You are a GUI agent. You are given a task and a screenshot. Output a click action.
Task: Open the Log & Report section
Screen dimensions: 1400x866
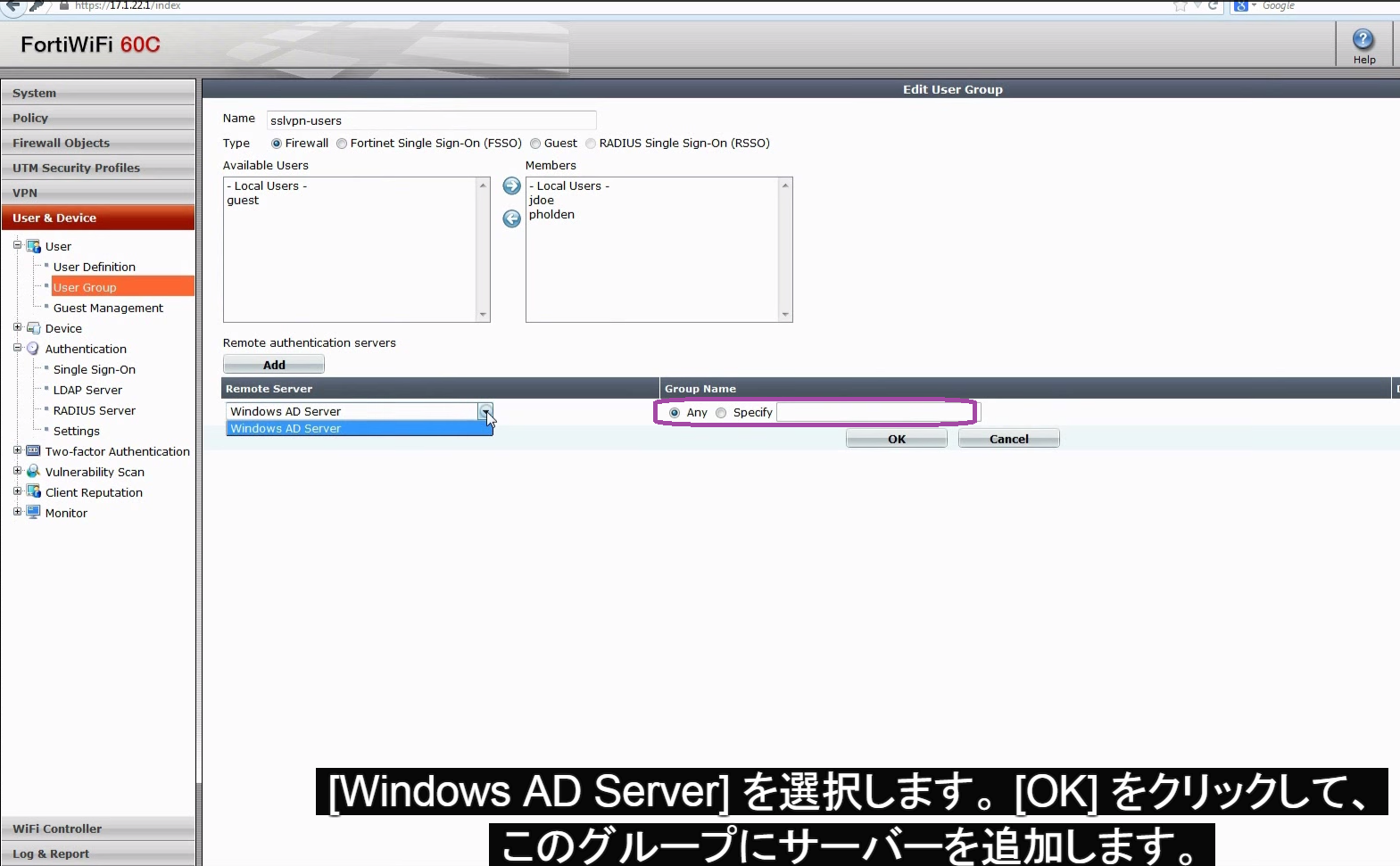click(98, 854)
